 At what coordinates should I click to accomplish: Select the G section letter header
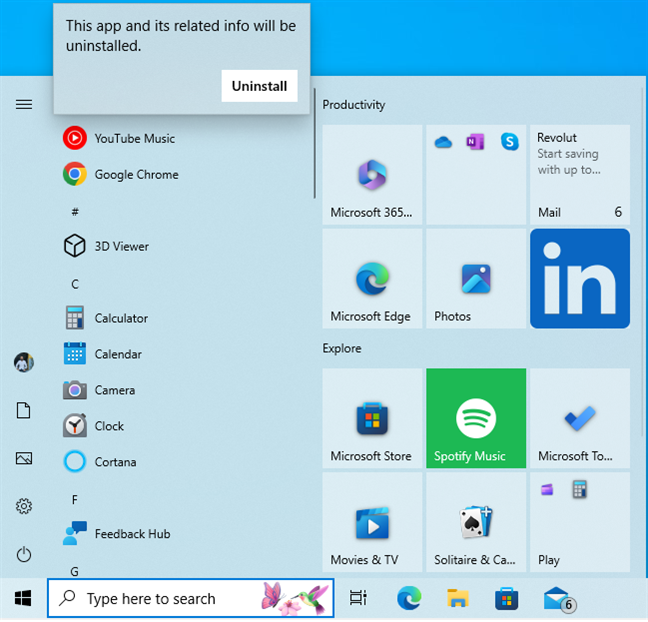[74, 571]
